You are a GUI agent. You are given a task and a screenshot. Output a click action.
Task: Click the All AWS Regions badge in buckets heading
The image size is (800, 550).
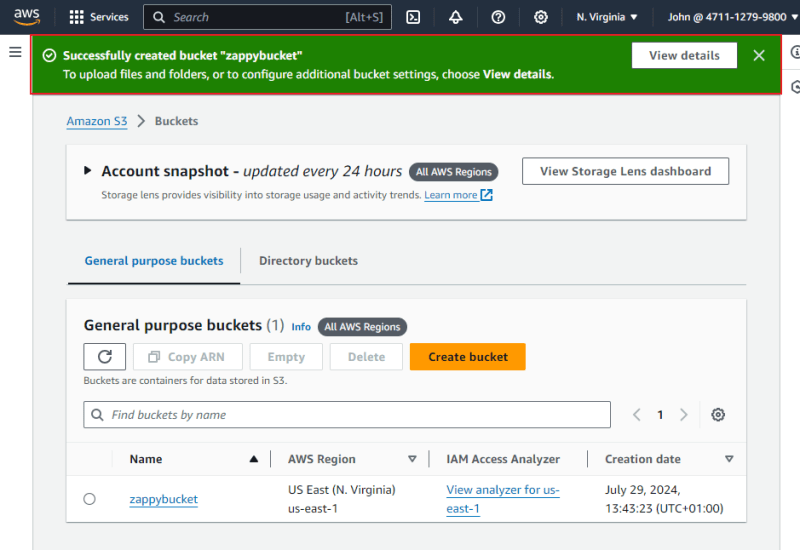click(362, 327)
